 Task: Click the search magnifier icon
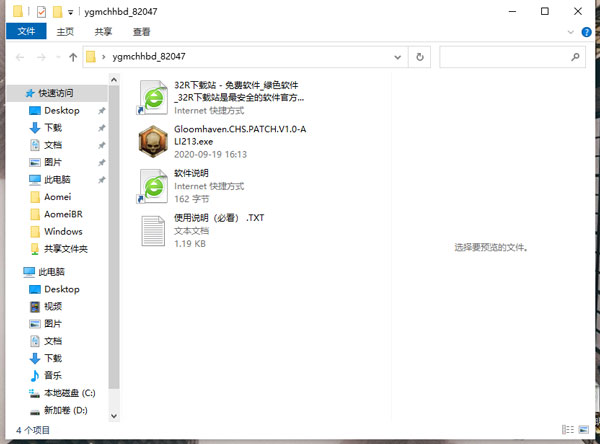click(575, 57)
